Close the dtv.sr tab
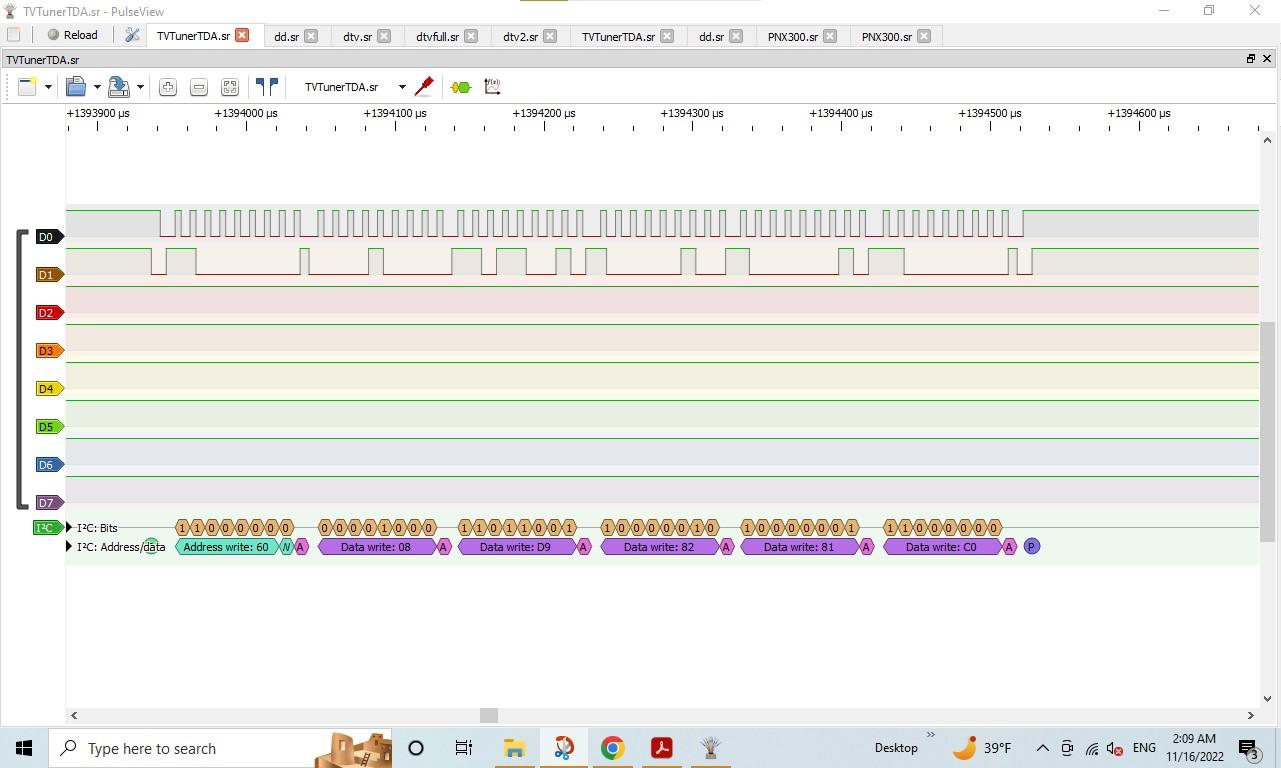 (x=384, y=36)
